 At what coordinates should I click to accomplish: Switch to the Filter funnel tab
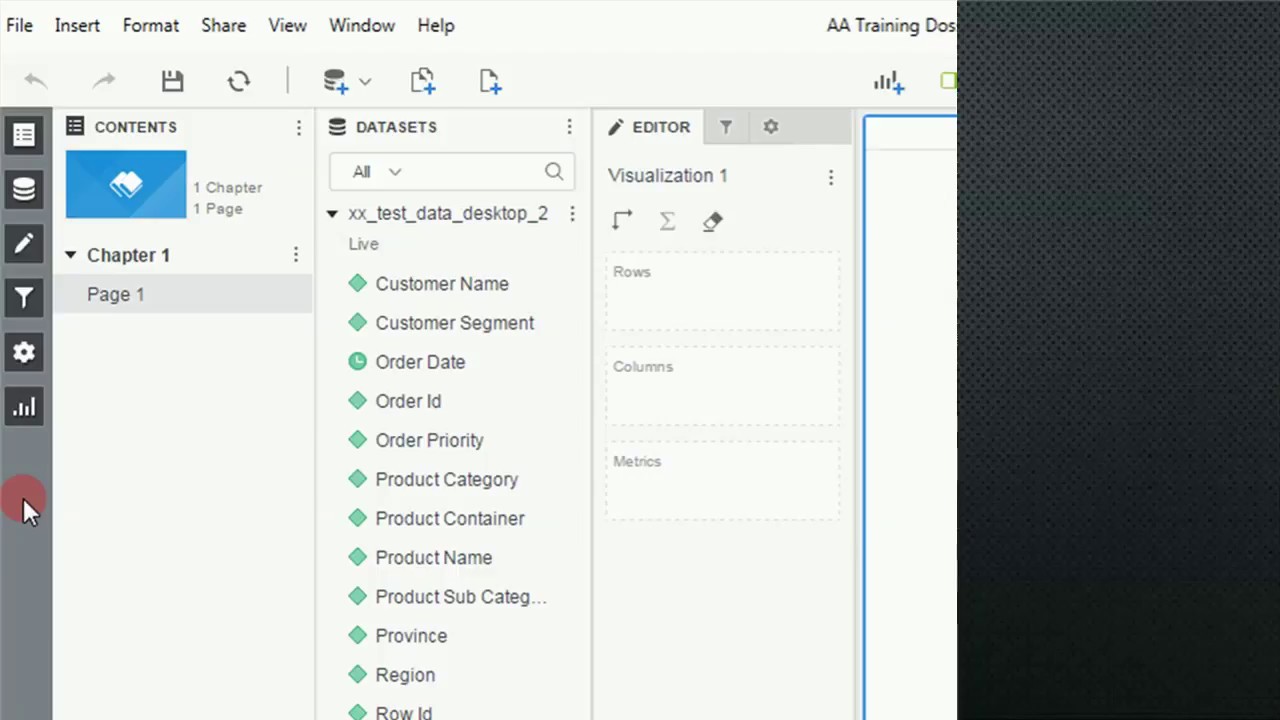(x=726, y=127)
